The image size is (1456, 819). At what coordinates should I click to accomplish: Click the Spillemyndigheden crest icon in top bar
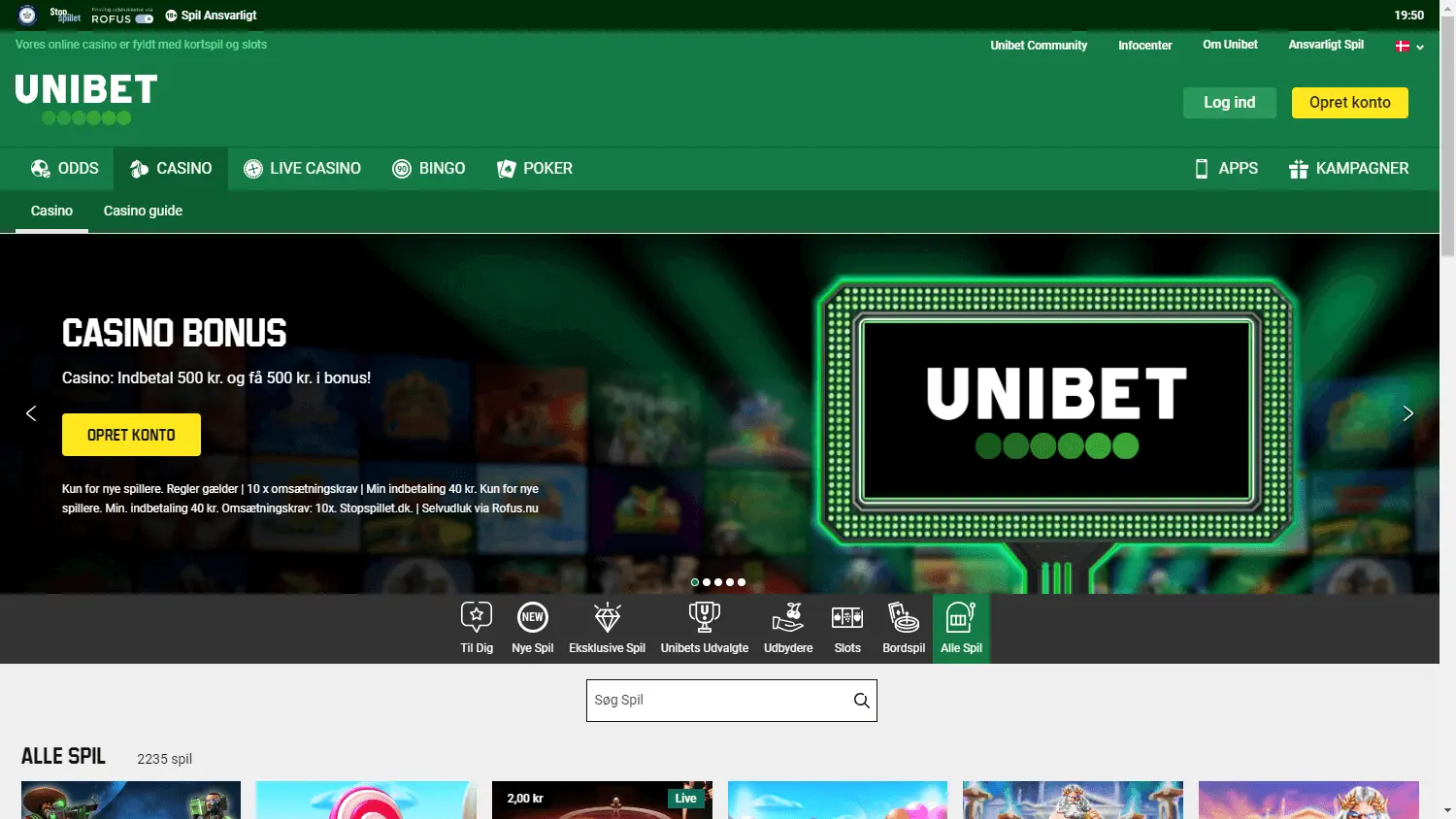coord(27,15)
